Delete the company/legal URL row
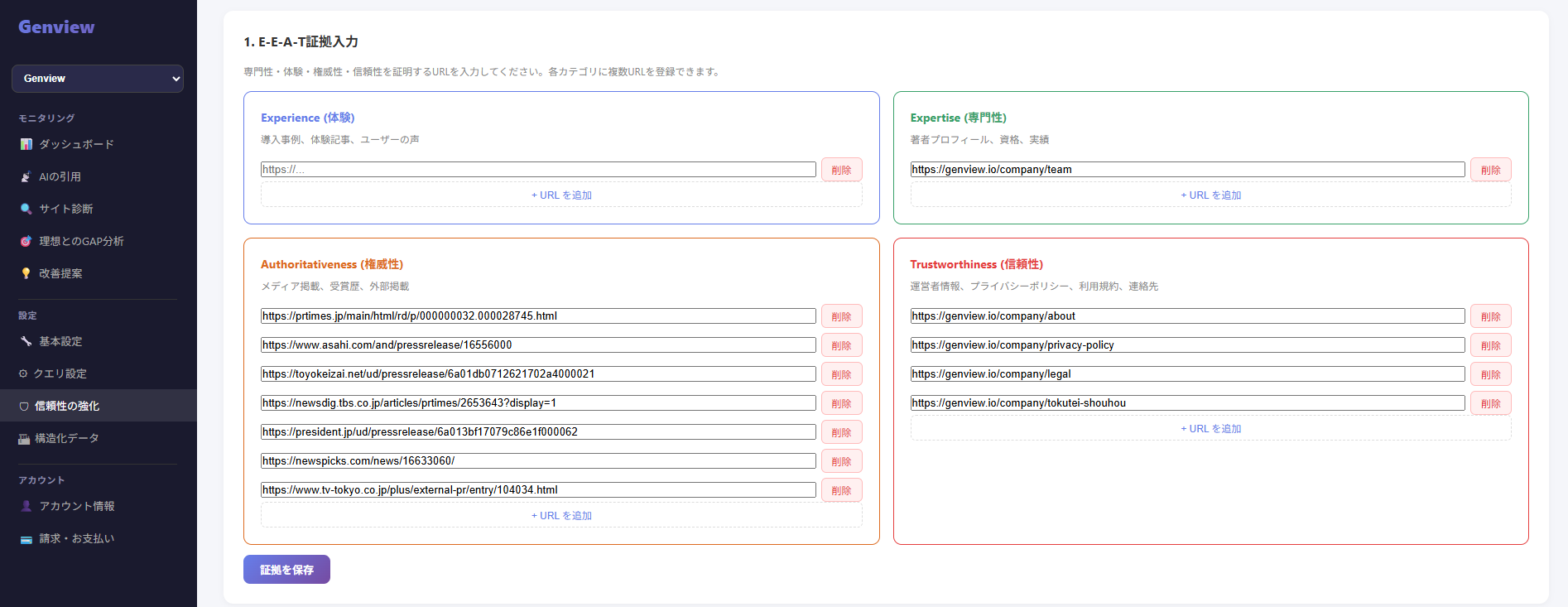This screenshot has height=607, width=1568. point(1491,374)
